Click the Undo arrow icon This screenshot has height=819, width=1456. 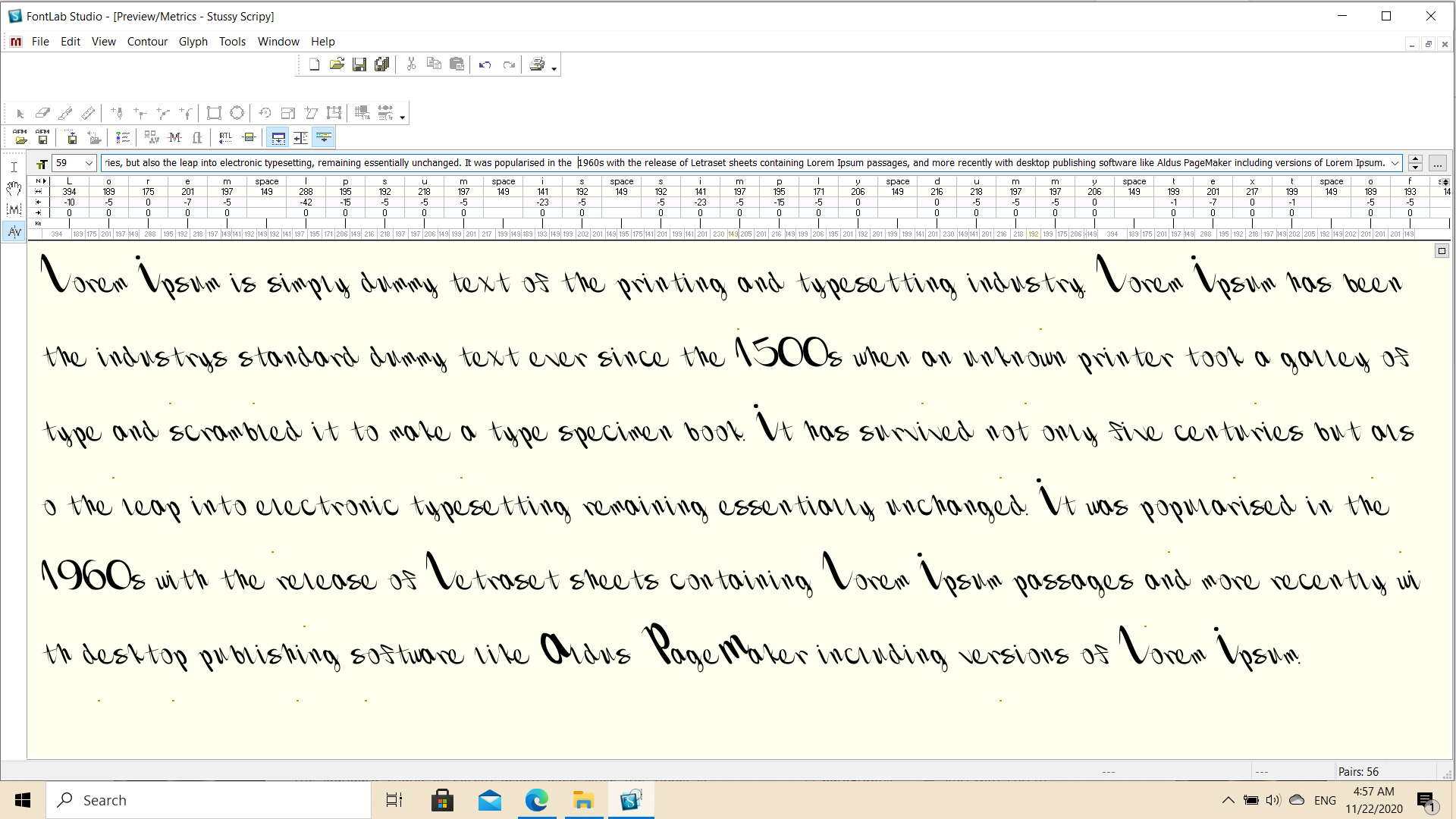click(485, 64)
